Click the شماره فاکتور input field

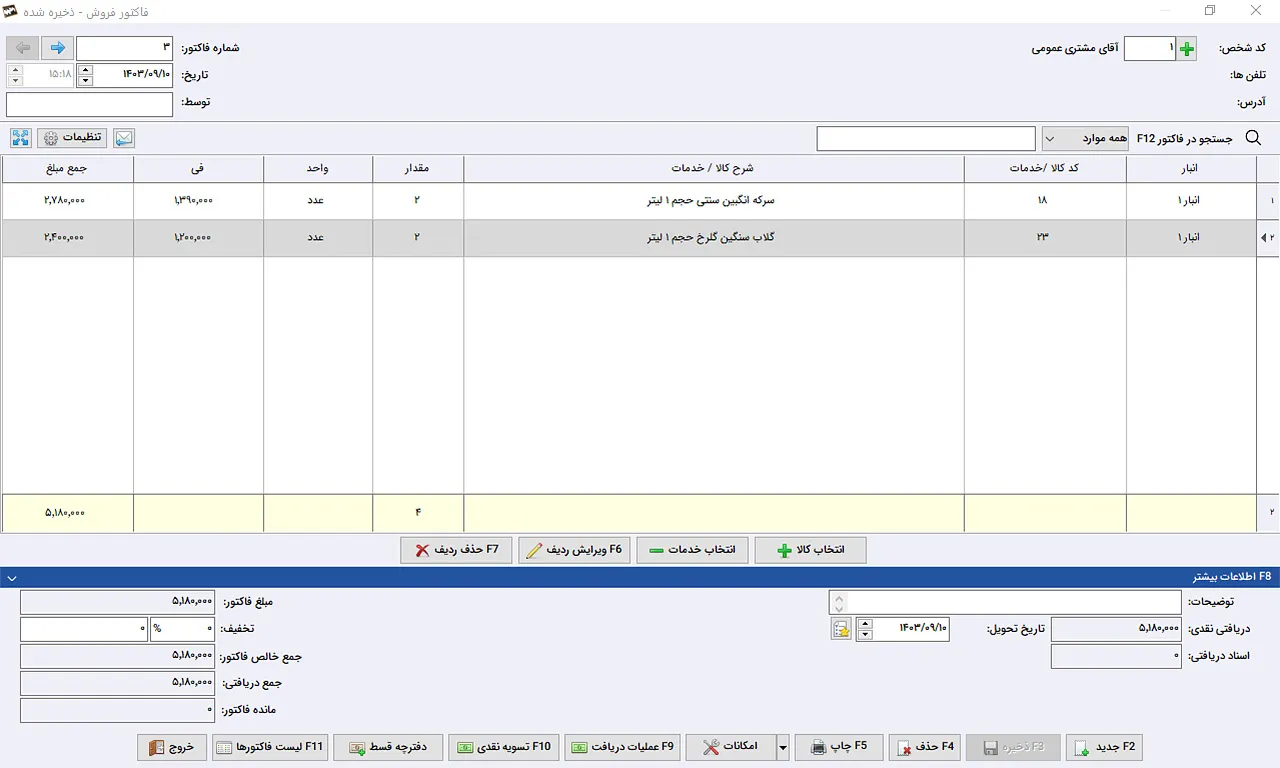(124, 48)
